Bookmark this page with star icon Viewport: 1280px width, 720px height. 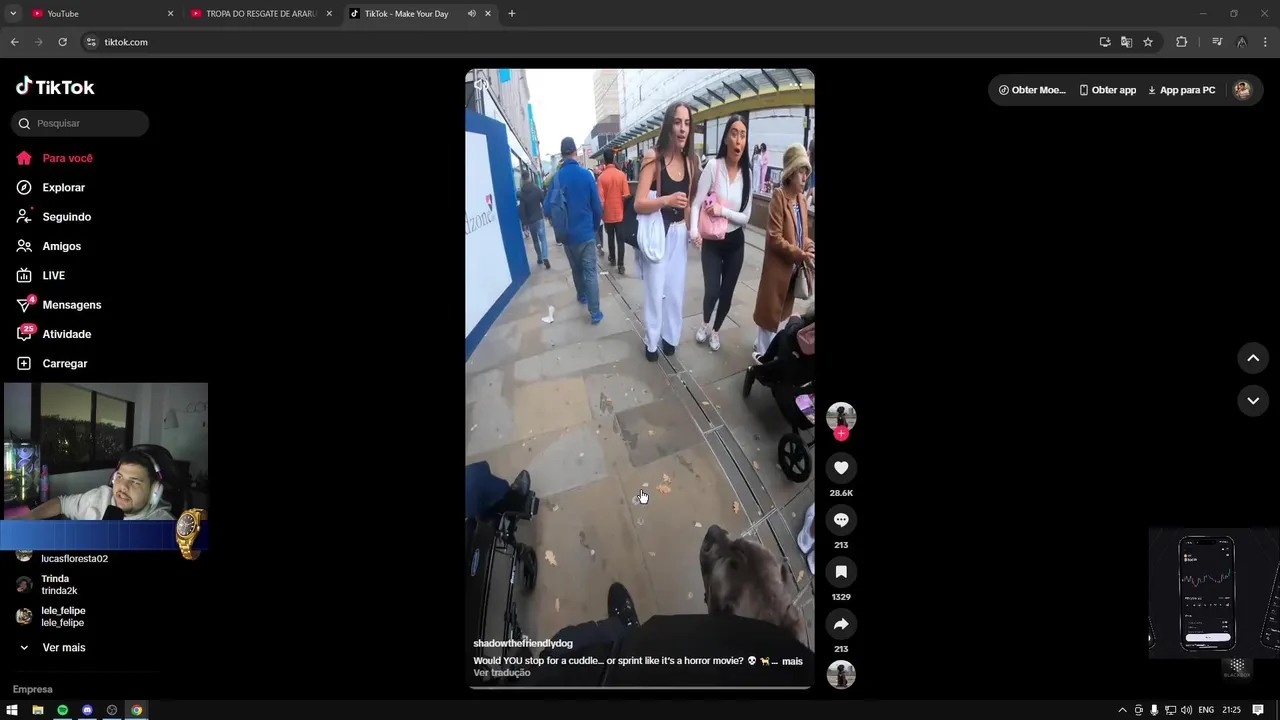point(1148,42)
